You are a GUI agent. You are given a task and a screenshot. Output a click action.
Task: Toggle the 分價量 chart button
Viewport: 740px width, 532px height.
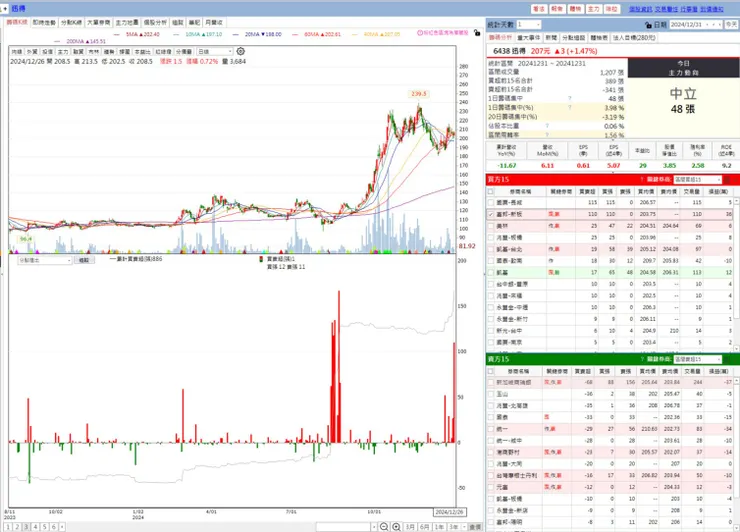tap(184, 51)
